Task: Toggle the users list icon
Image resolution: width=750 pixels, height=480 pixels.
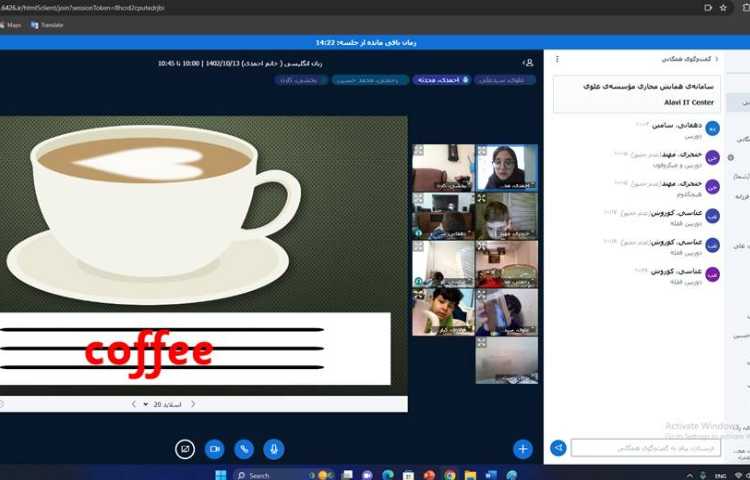Action: tap(528, 63)
